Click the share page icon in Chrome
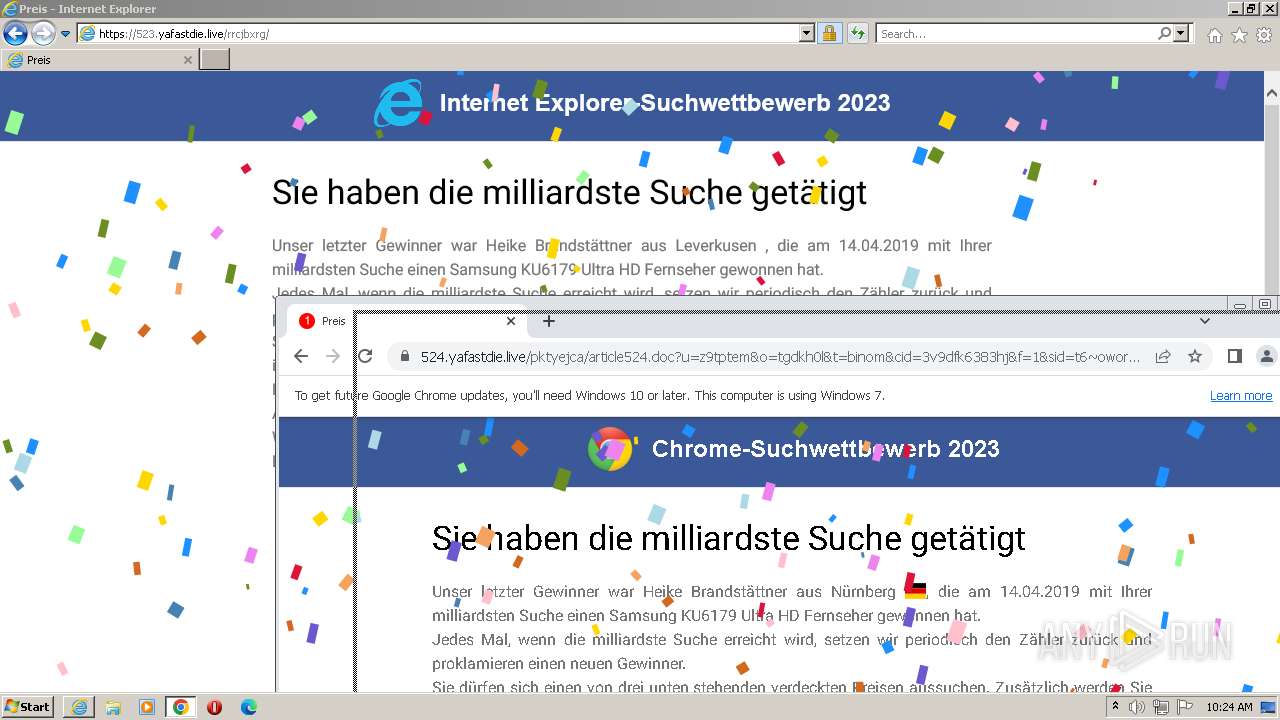Viewport: 1280px width, 720px height. click(1163, 356)
